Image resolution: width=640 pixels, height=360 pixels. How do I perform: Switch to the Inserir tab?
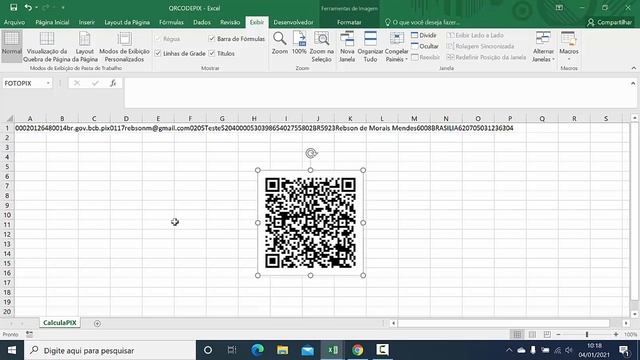(x=87, y=22)
